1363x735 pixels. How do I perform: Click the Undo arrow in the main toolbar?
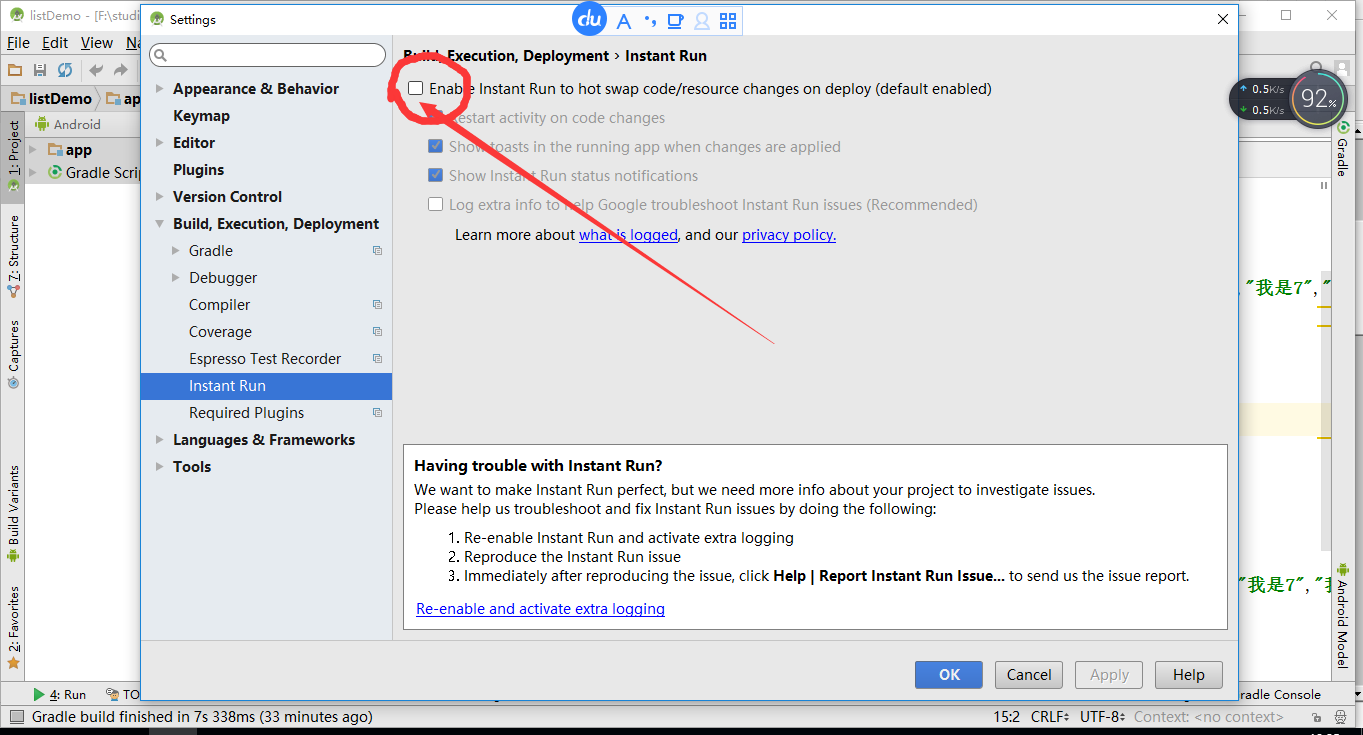click(x=96, y=70)
